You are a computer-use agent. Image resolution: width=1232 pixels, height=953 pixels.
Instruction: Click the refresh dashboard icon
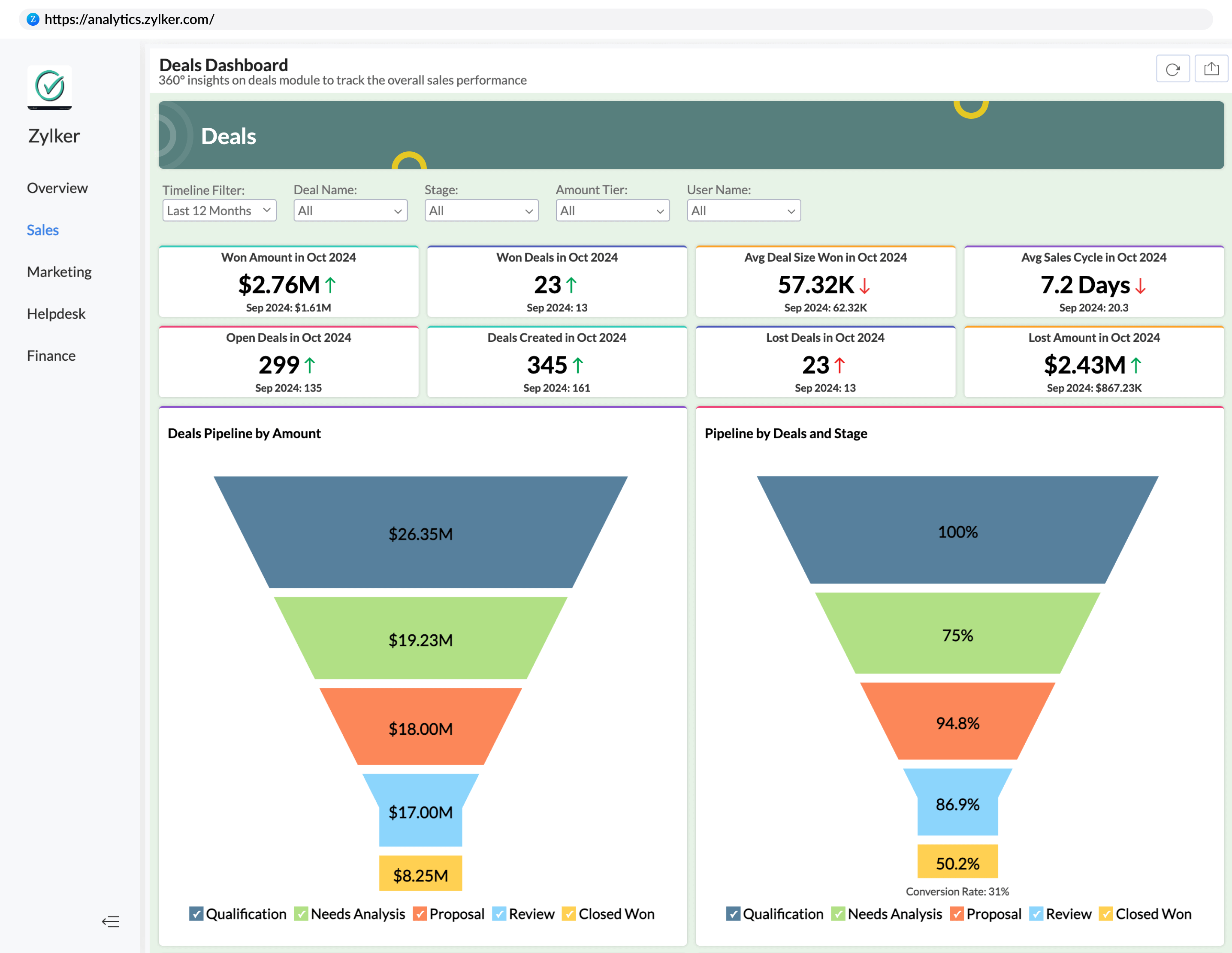pos(1172,69)
